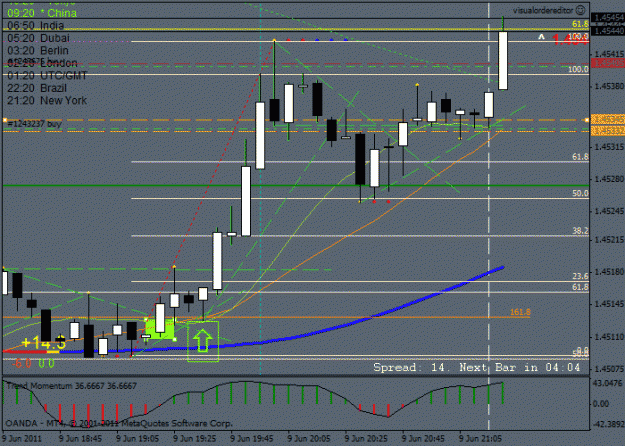This screenshot has width=625, height=446.
Task: Click the 9 Jun 20:45 time axis label
Action: [423, 438]
